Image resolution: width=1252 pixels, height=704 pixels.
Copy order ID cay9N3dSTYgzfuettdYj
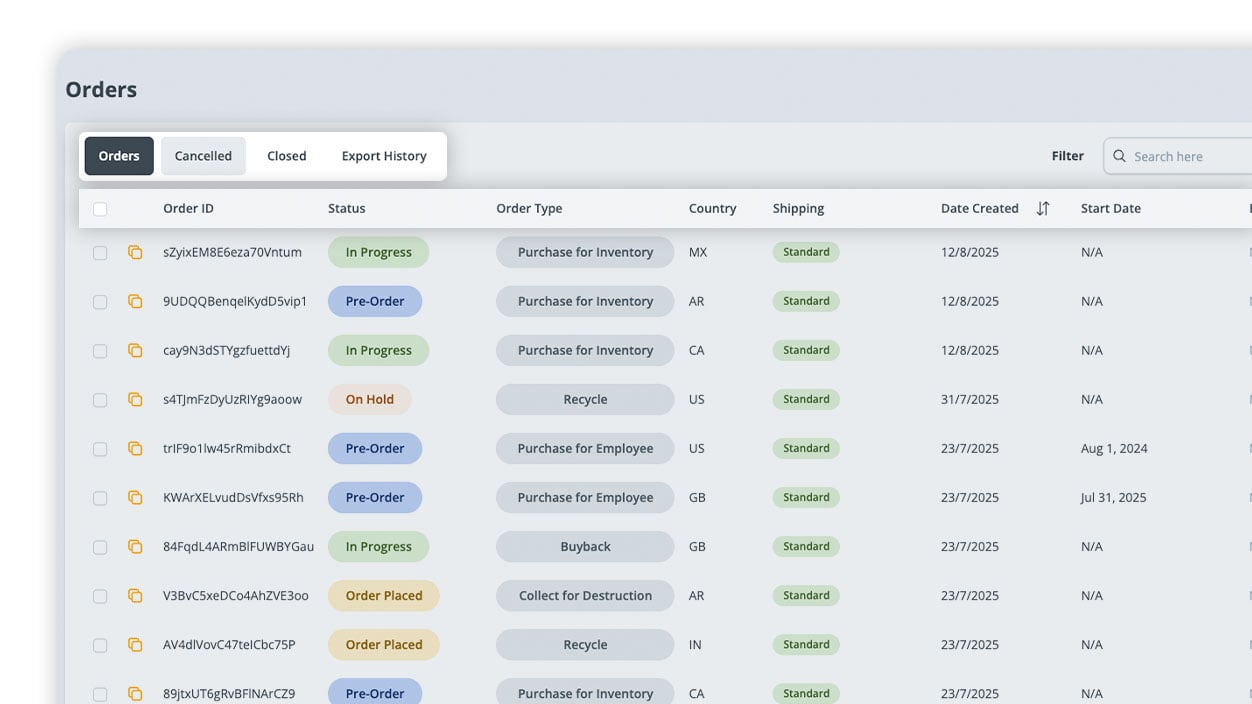(135, 351)
